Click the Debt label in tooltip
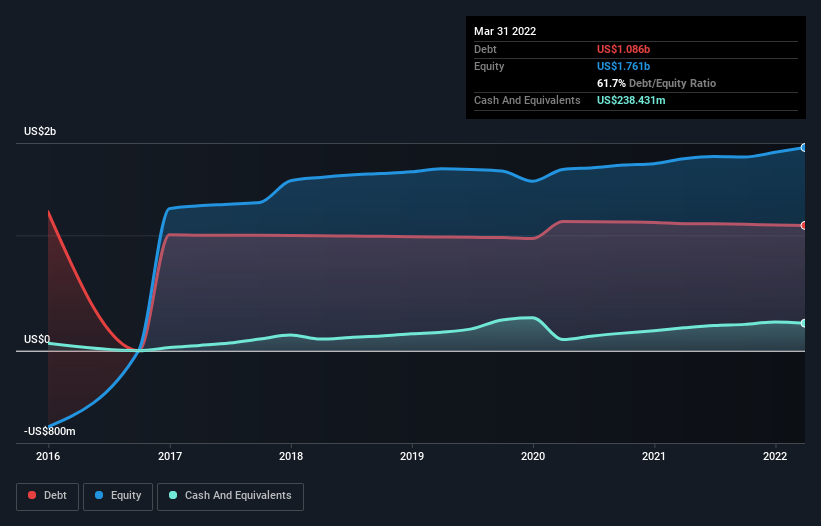The height and width of the screenshot is (526, 821). [x=485, y=49]
